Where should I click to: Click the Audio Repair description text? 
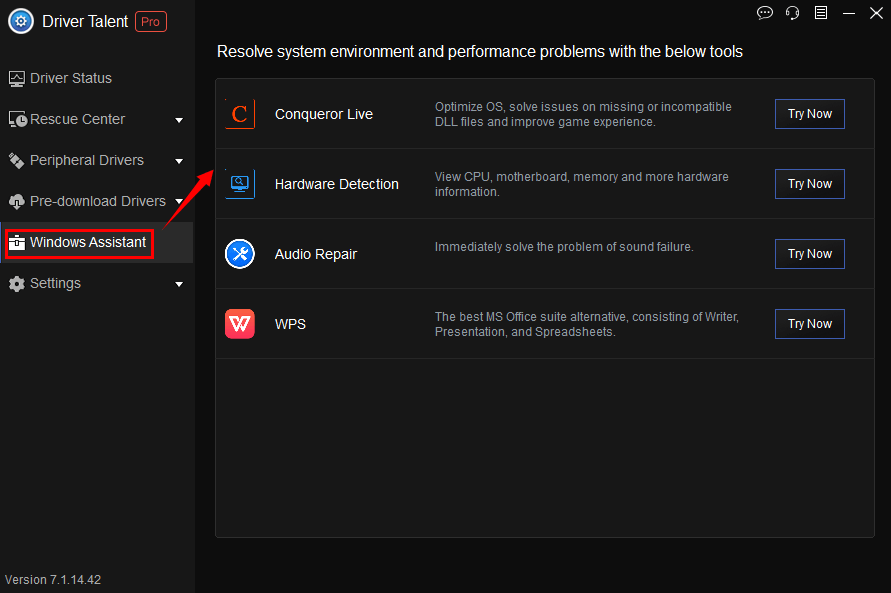point(564,247)
